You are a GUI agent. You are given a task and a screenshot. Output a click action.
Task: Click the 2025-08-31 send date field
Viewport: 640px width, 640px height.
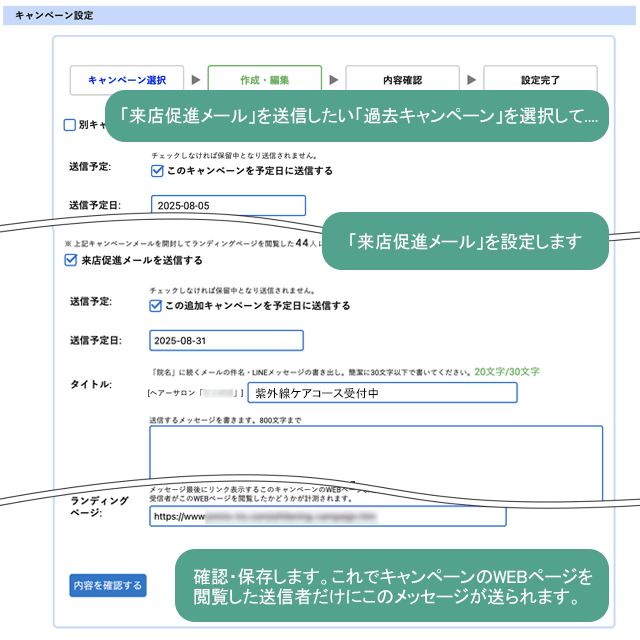(x=227, y=340)
